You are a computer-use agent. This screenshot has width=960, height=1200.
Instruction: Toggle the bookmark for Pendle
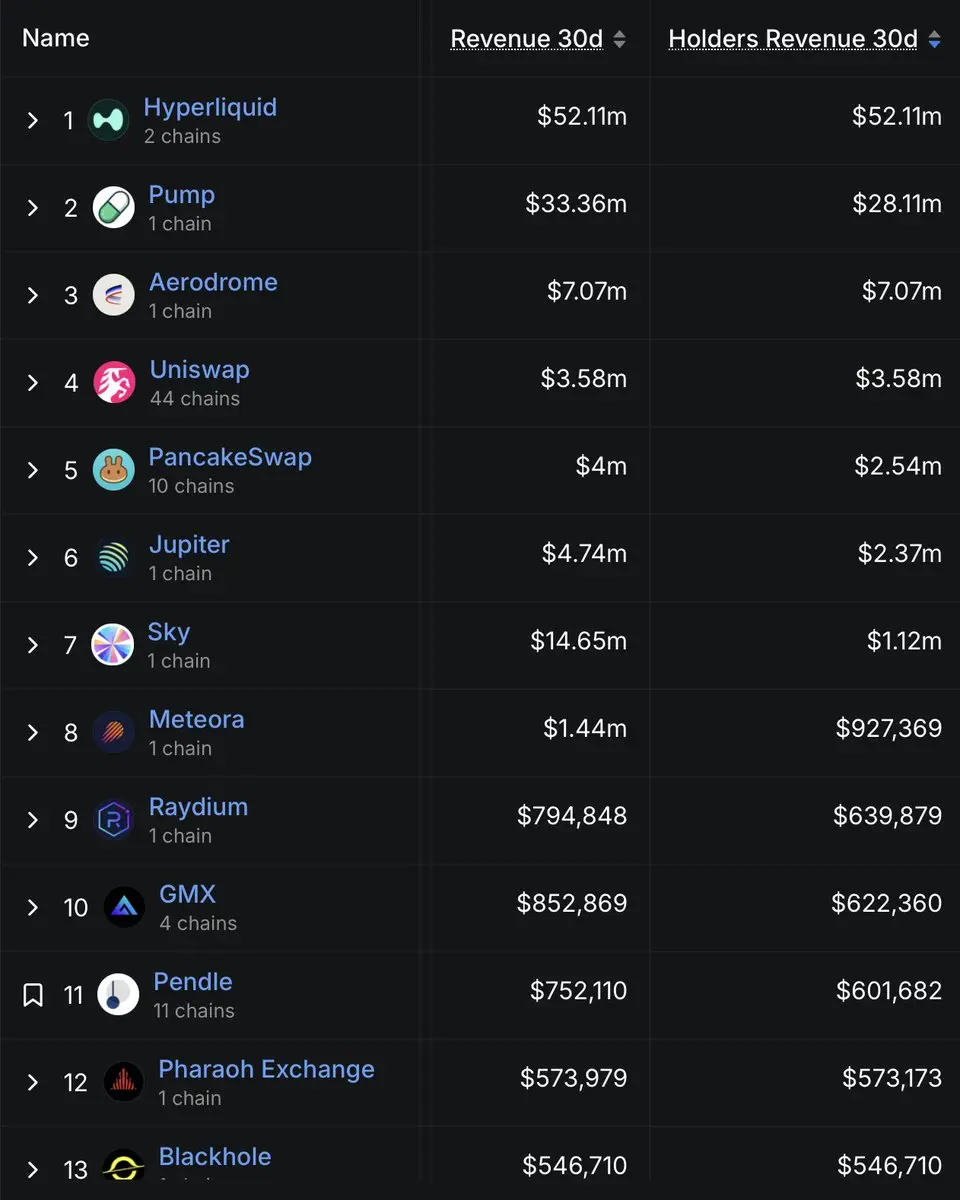tap(33, 995)
